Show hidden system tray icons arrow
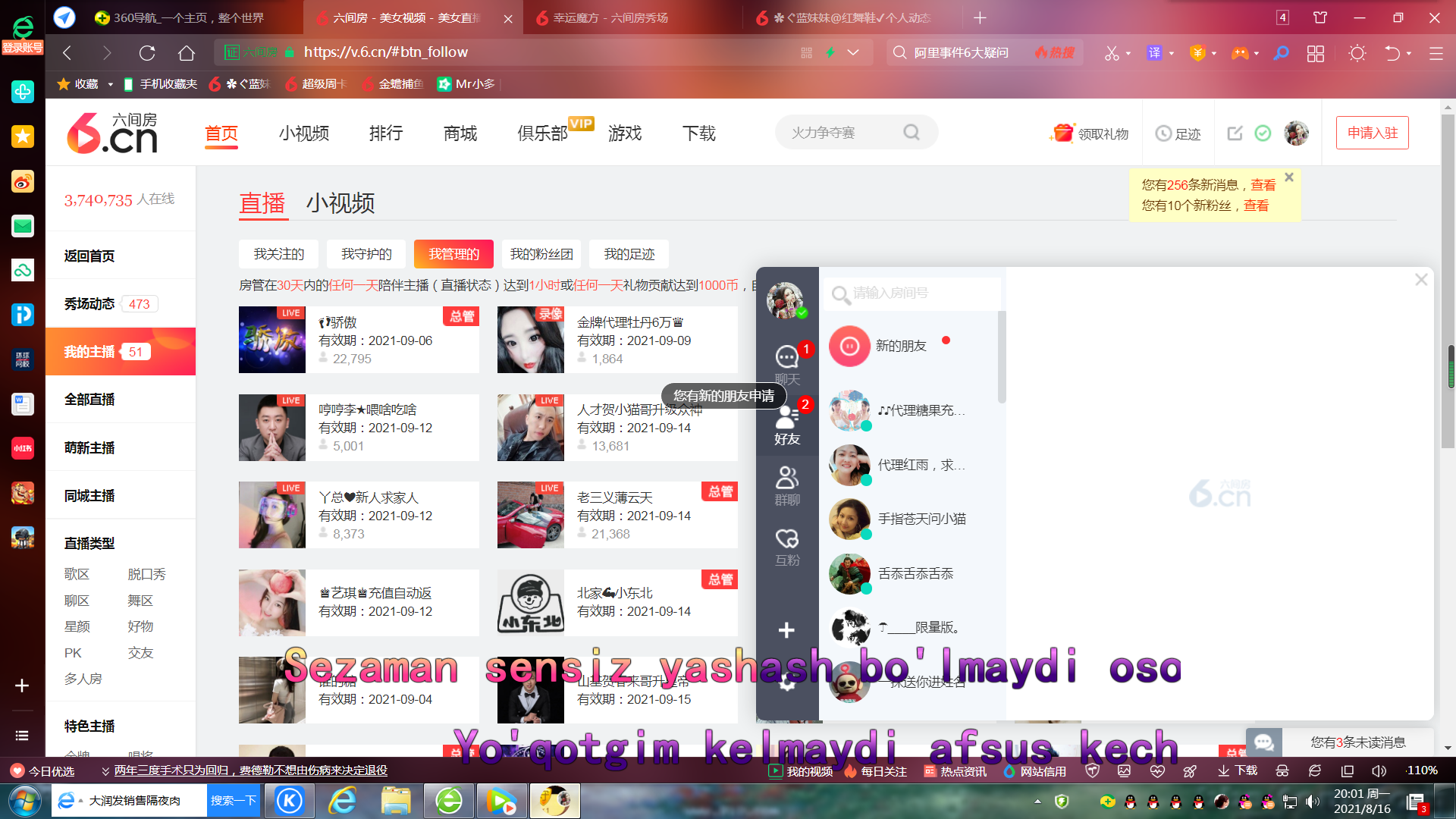 tap(1037, 801)
